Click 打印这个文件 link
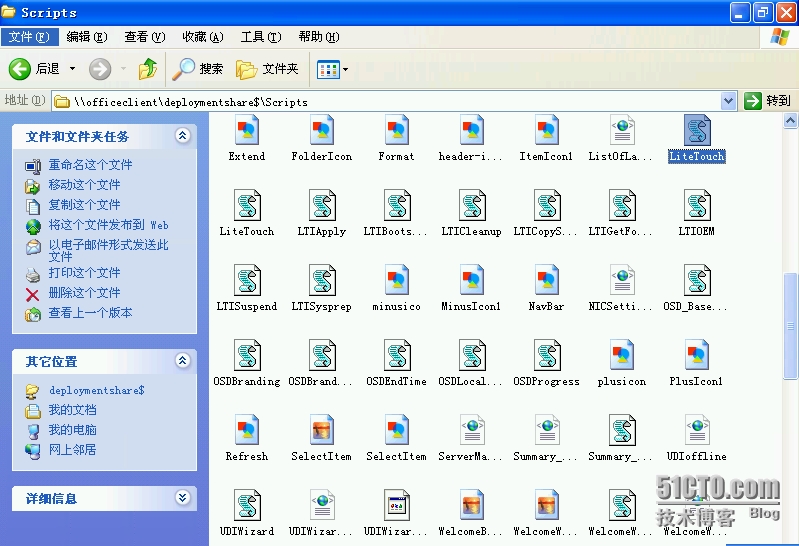 (85, 273)
